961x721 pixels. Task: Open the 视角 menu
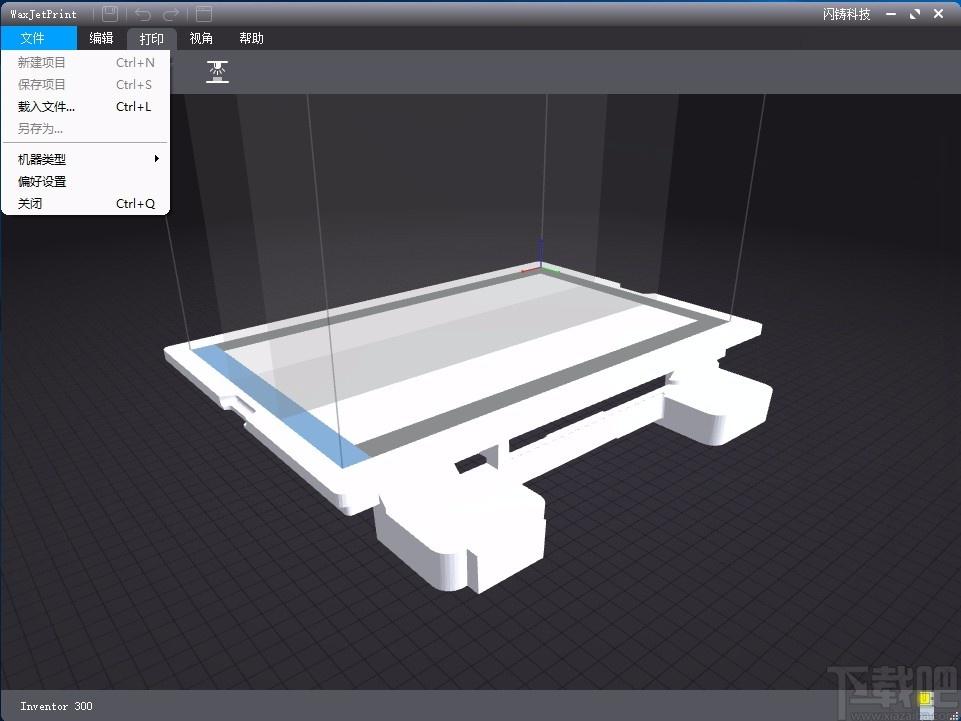coord(201,38)
